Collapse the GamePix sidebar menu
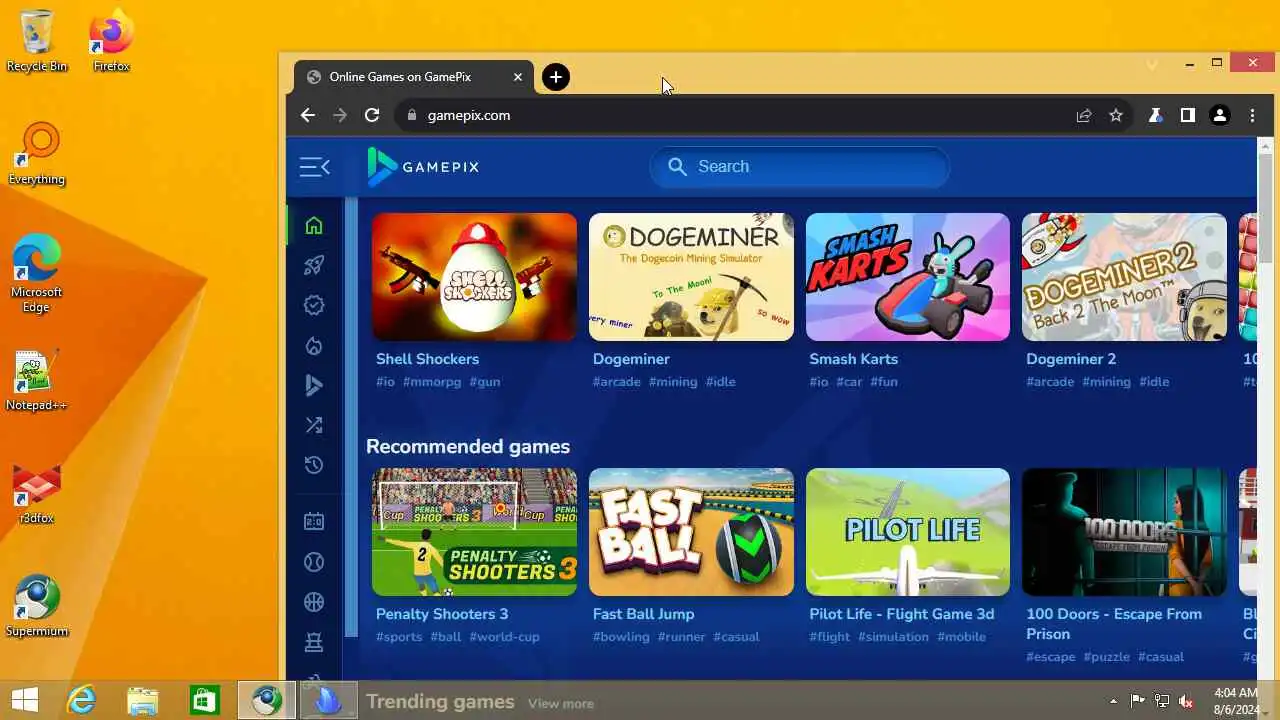The height and width of the screenshot is (720, 1280). click(x=314, y=167)
